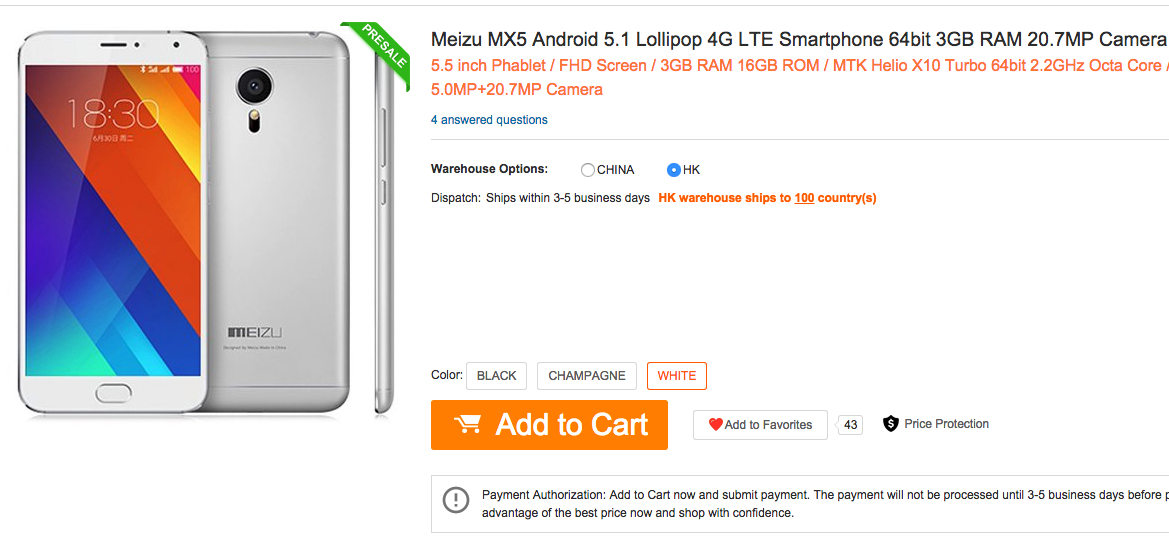Choose the WHITE color option
Image resolution: width=1169 pixels, height=550 pixels.
[x=677, y=376]
